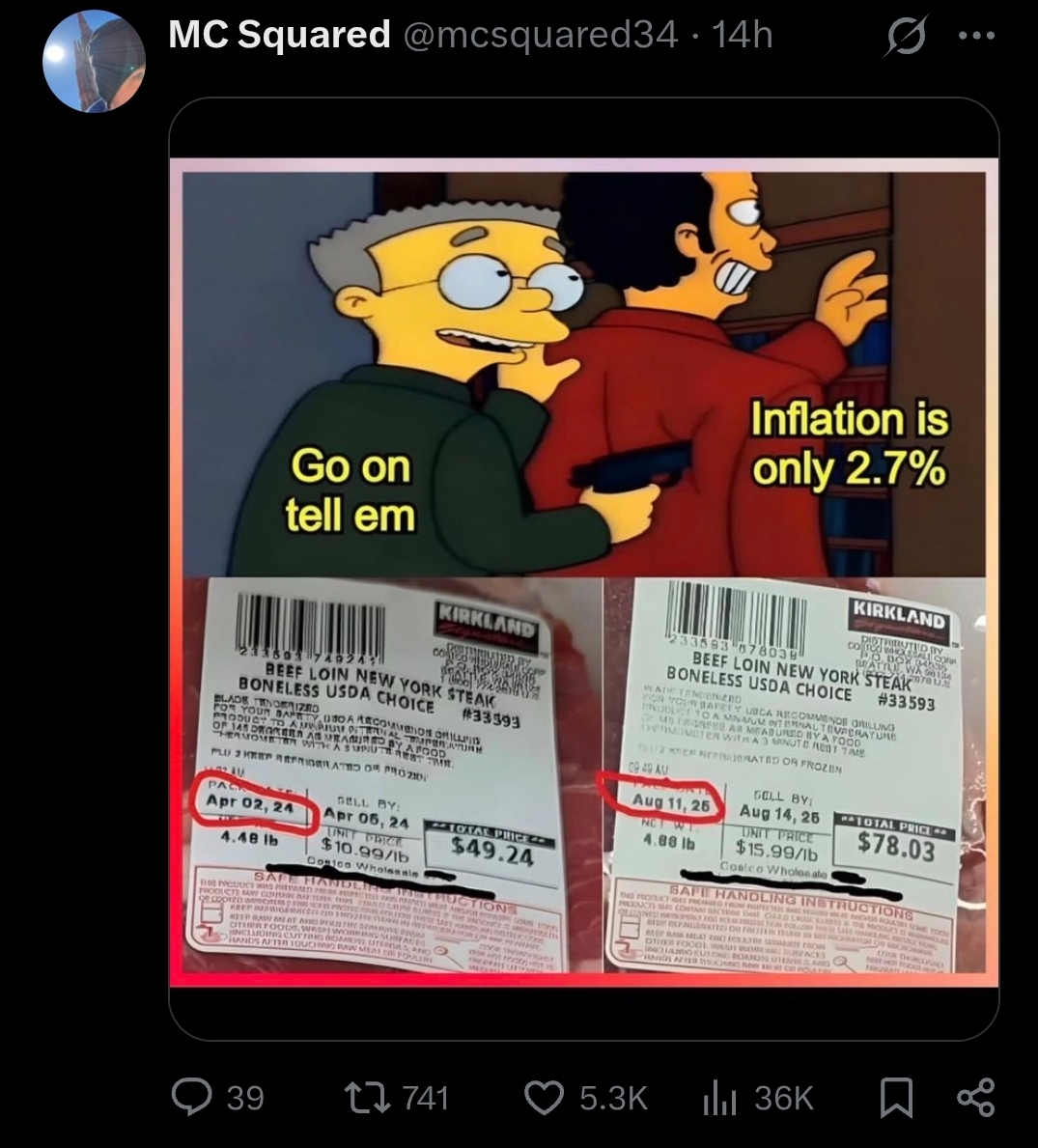Click the 36K views count
Image resolution: width=1038 pixels, height=1148 pixels.
(x=784, y=1098)
